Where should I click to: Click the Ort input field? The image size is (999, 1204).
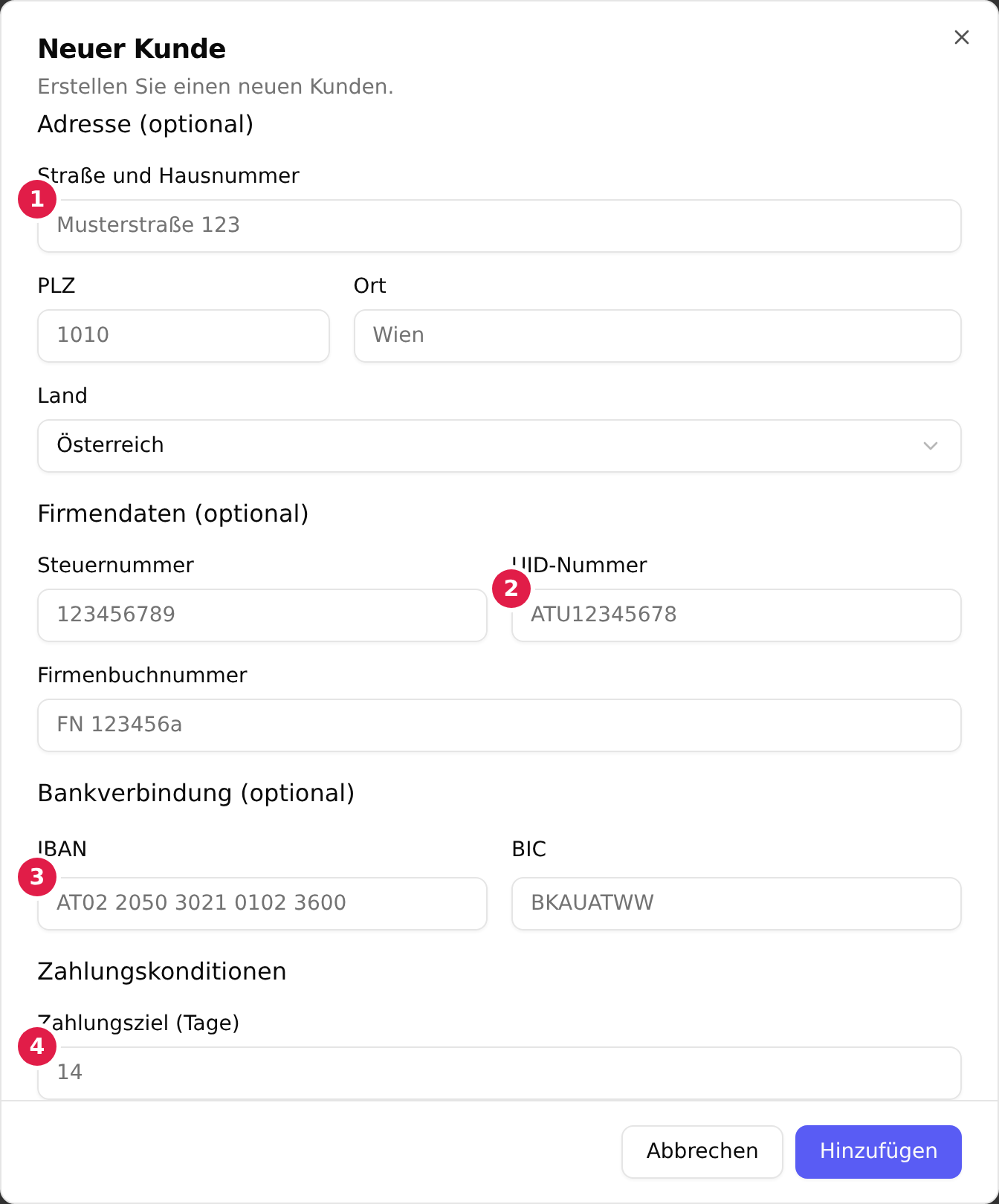point(658,336)
